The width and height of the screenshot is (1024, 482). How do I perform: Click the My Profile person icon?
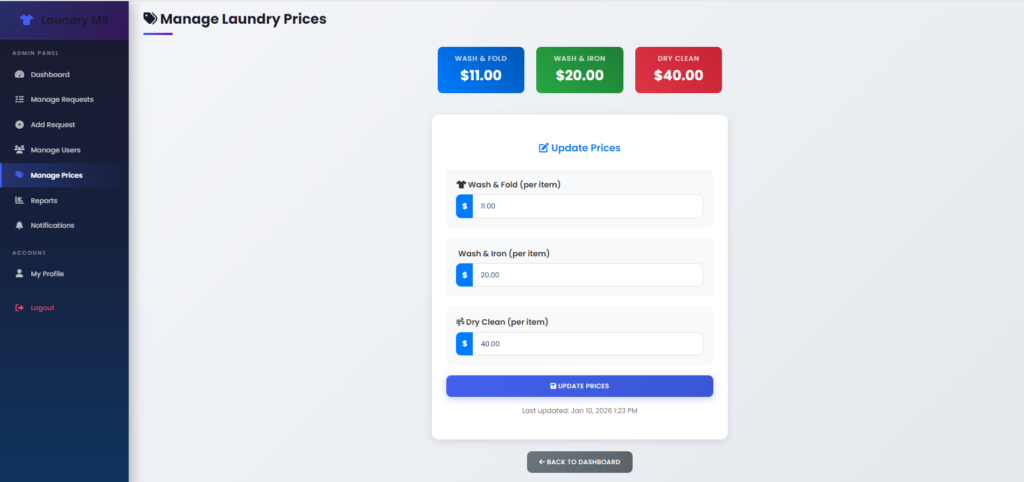[19, 273]
